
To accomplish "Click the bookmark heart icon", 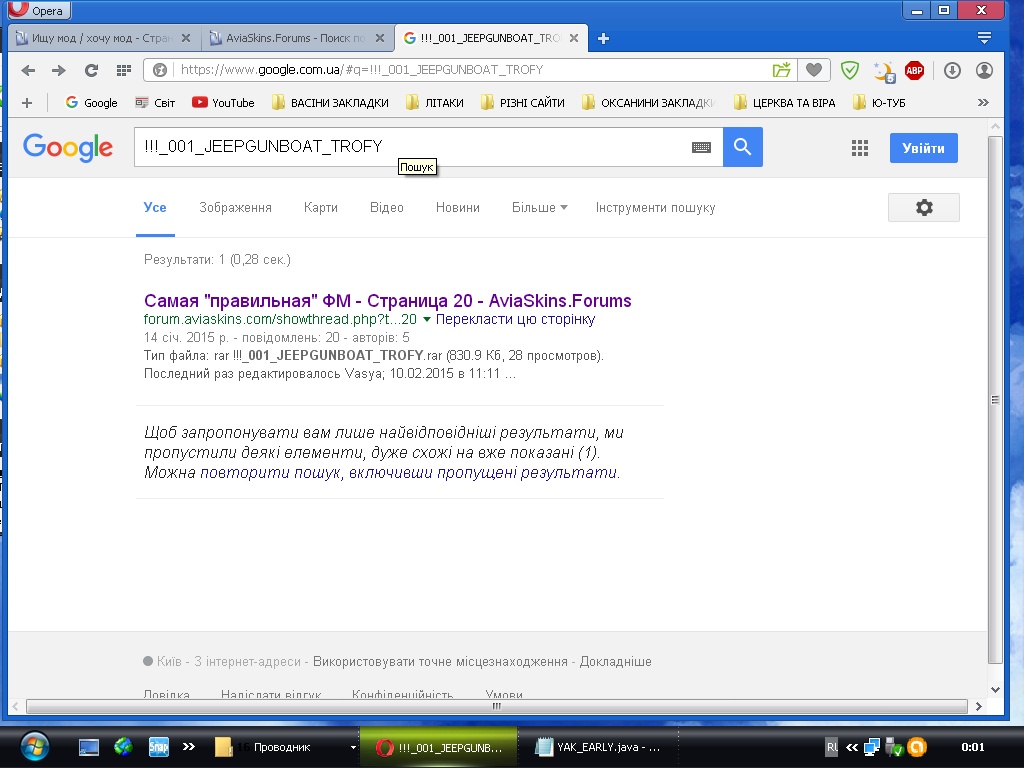I will tap(814, 70).
